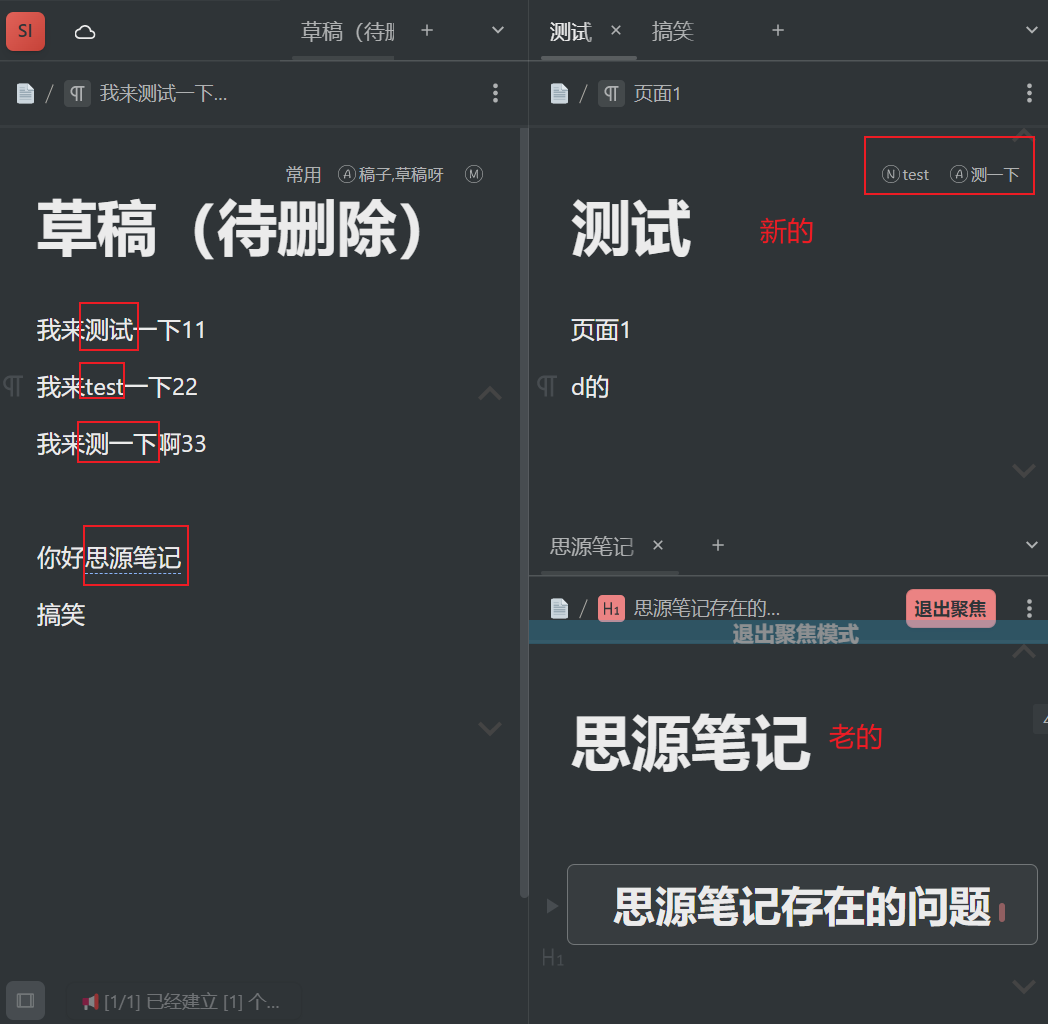Jump up with left pane up chevron
The width and height of the screenshot is (1048, 1024).
[x=490, y=393]
